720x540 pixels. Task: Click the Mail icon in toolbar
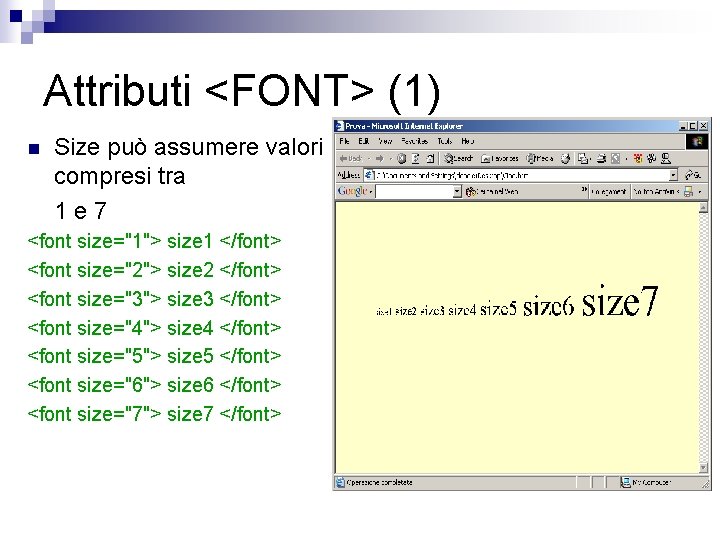583,158
